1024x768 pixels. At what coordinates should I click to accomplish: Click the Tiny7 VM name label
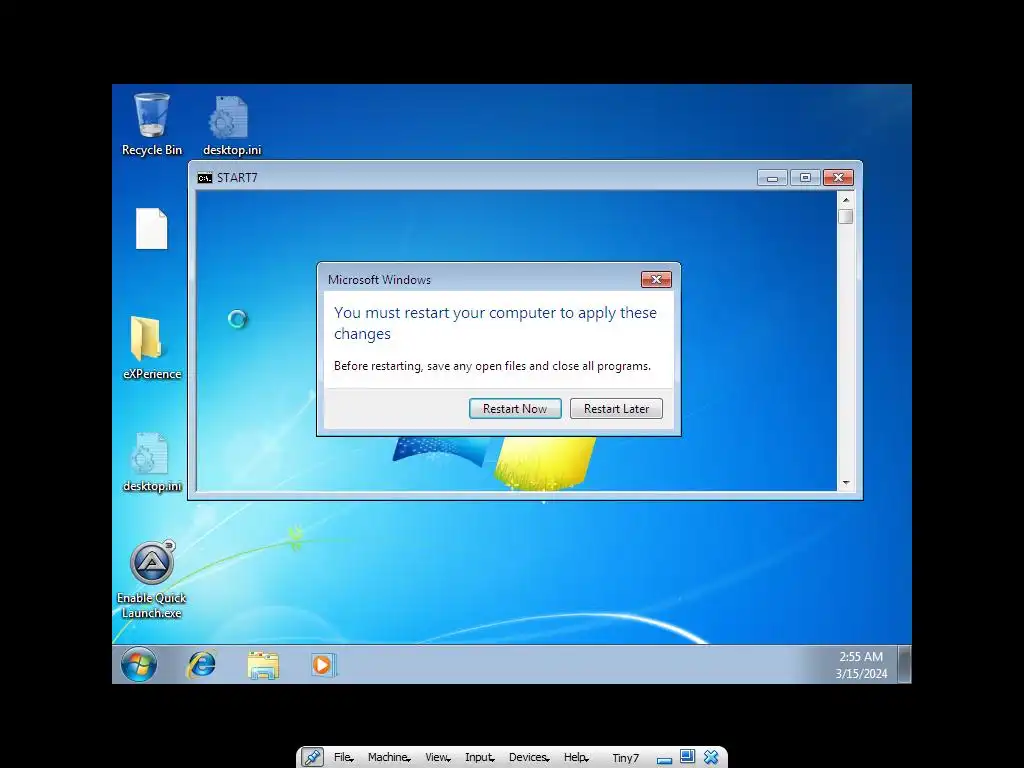[x=625, y=758]
